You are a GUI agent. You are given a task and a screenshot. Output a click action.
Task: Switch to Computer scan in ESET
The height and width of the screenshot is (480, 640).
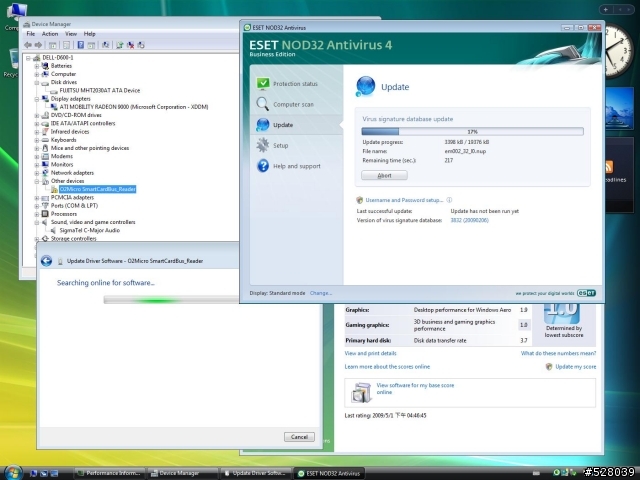point(297,104)
